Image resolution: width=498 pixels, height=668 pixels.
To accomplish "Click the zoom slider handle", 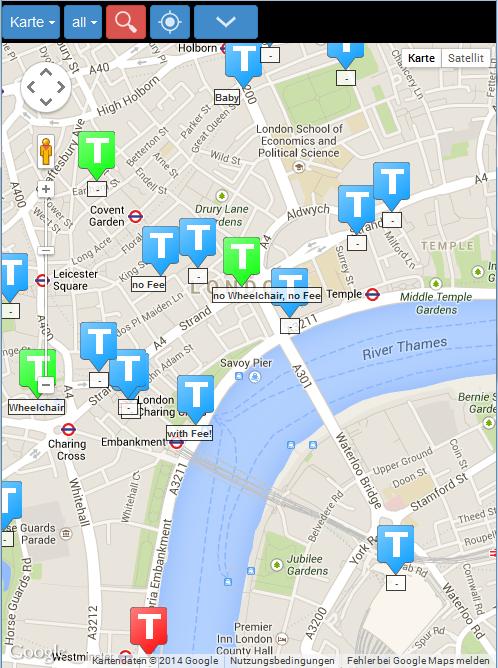I will point(46,250).
